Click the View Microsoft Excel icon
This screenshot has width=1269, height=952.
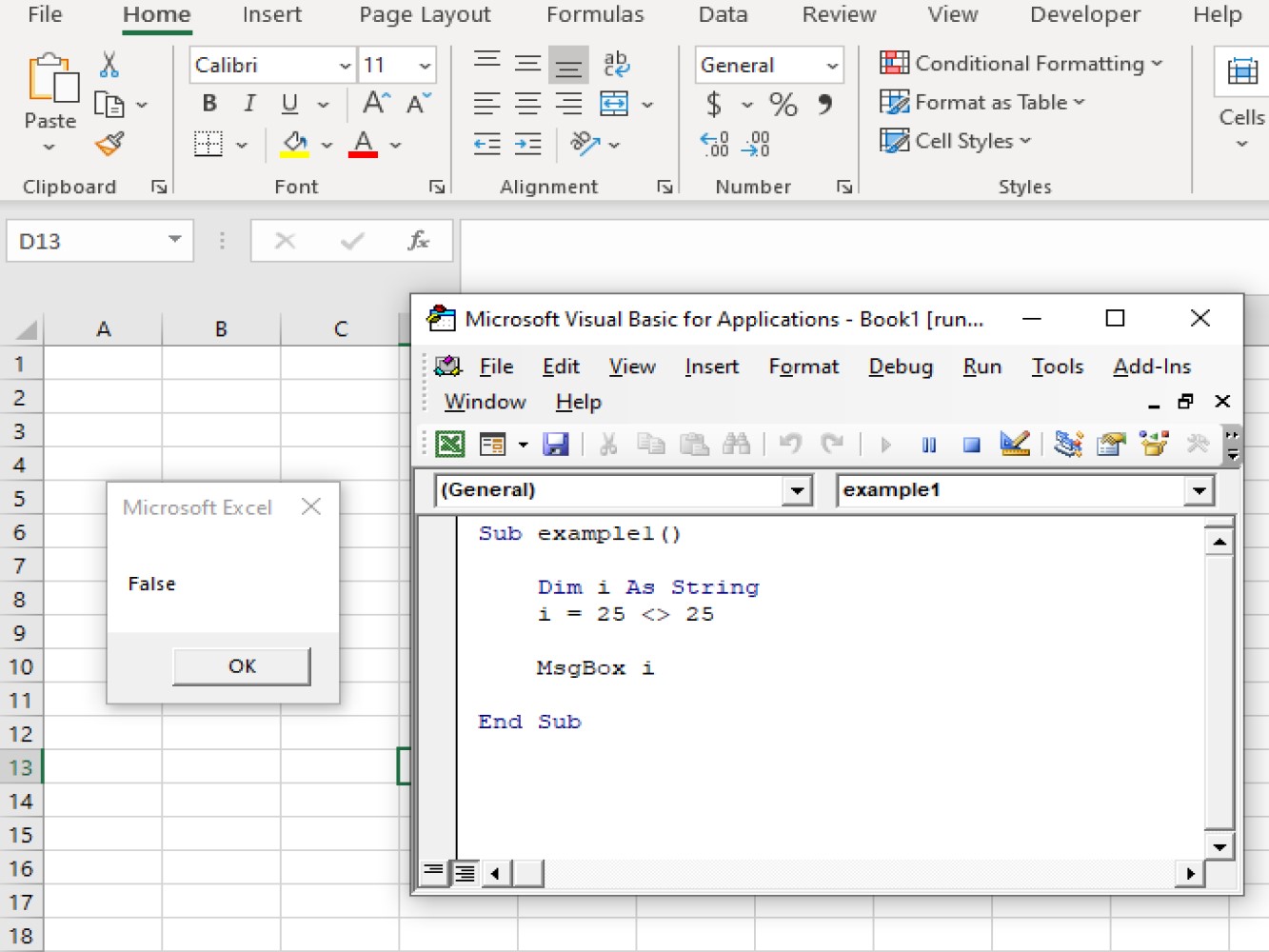coord(448,444)
